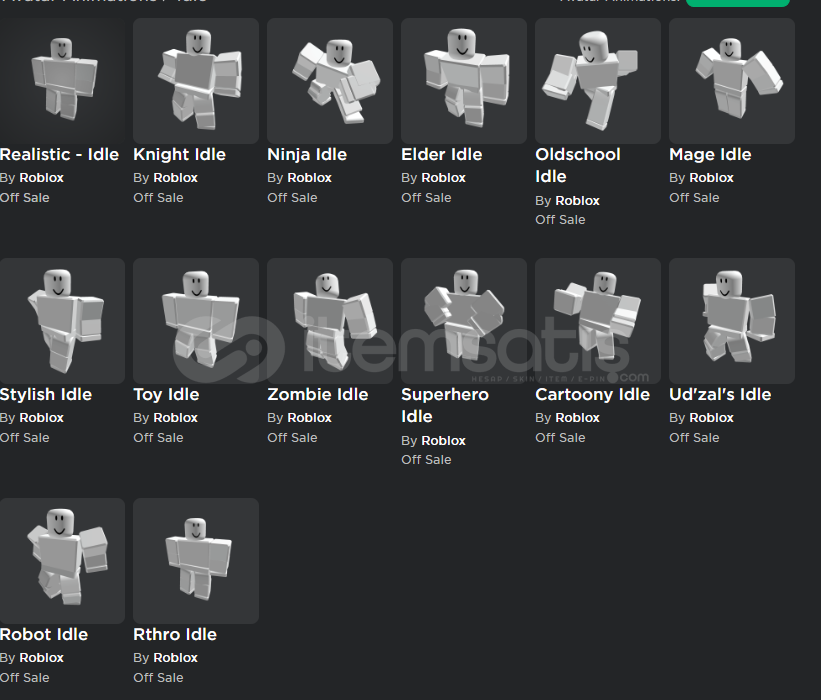Open the Ninja Idle animation thumbnail
821x700 pixels.
click(x=330, y=81)
